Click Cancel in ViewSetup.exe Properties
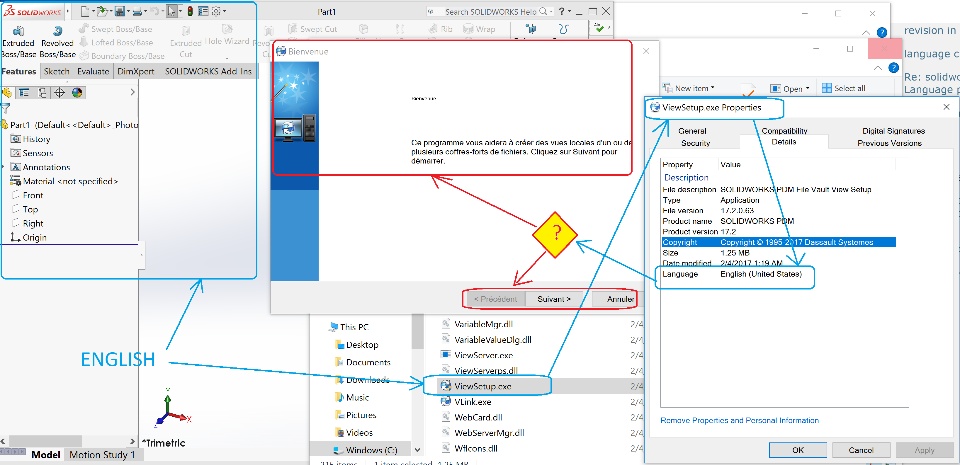 click(860, 450)
